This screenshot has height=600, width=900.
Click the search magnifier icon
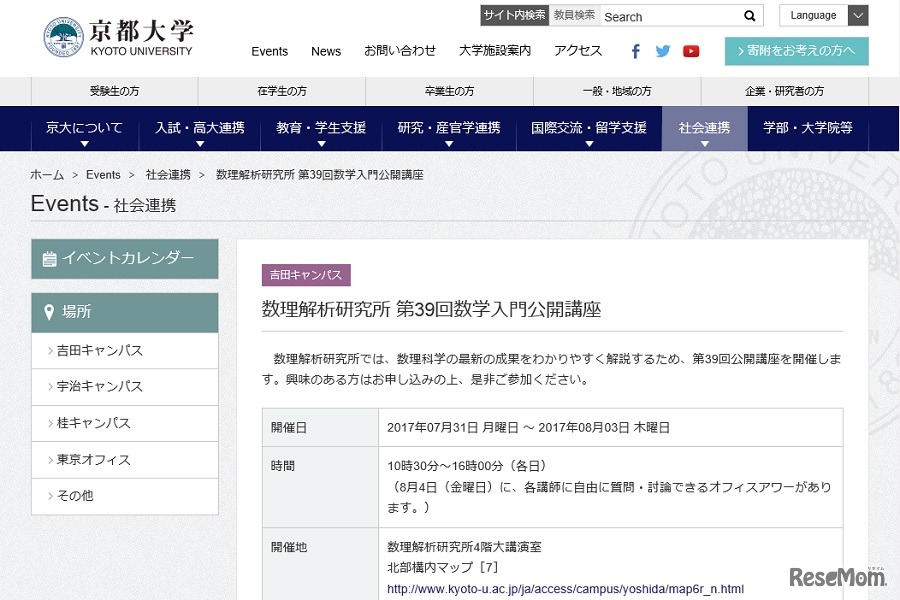pos(750,16)
